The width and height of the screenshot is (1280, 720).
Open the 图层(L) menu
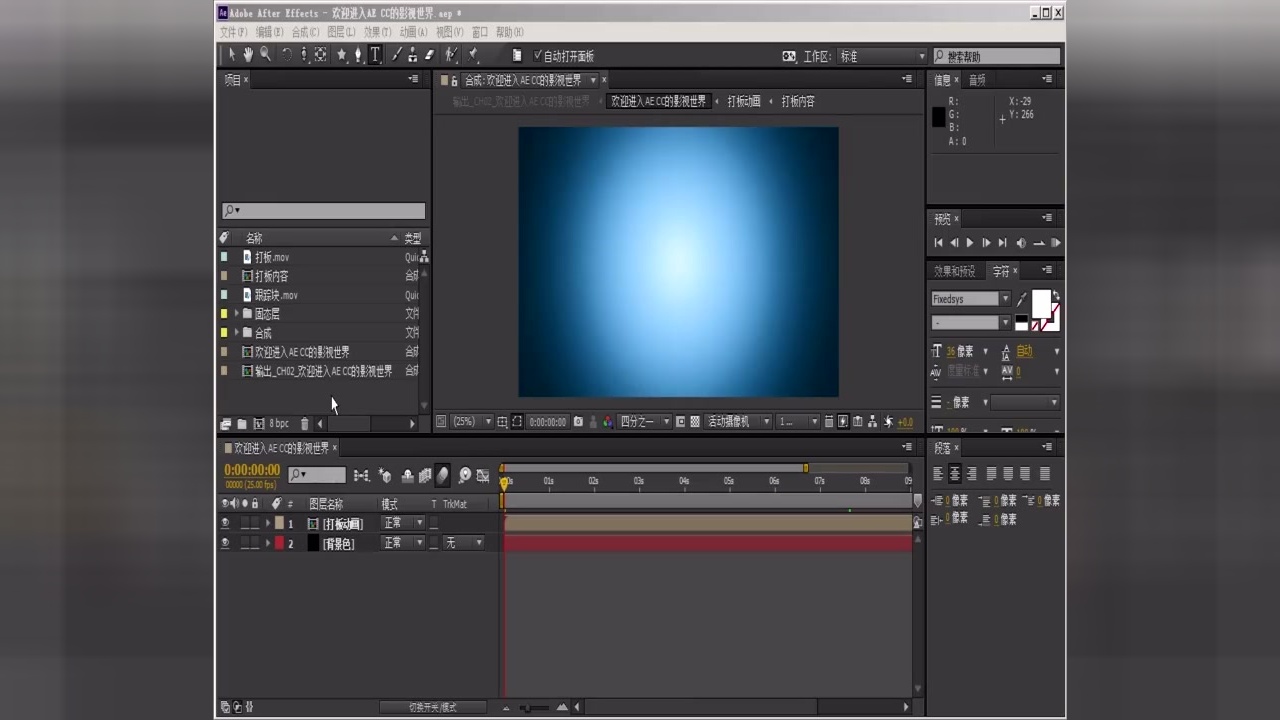coord(341,32)
